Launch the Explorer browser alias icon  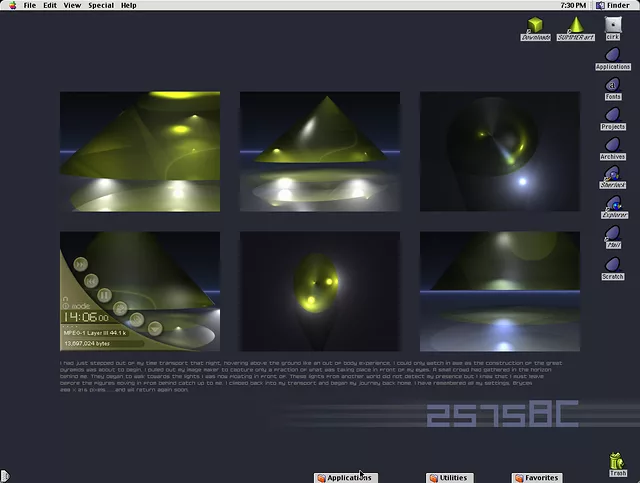(614, 205)
